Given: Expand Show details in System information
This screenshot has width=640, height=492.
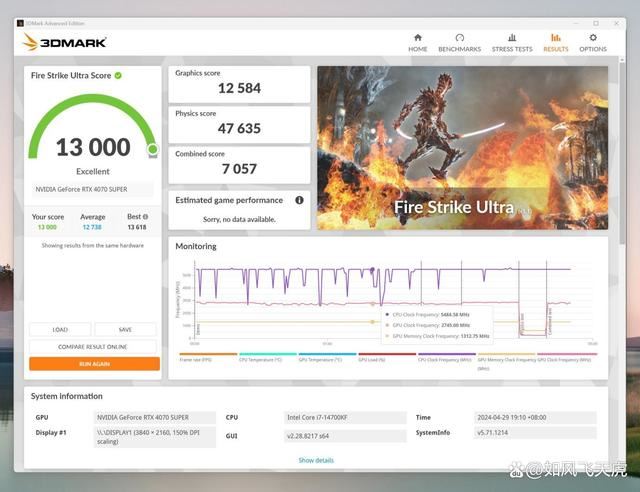Looking at the screenshot, I should tap(316, 460).
